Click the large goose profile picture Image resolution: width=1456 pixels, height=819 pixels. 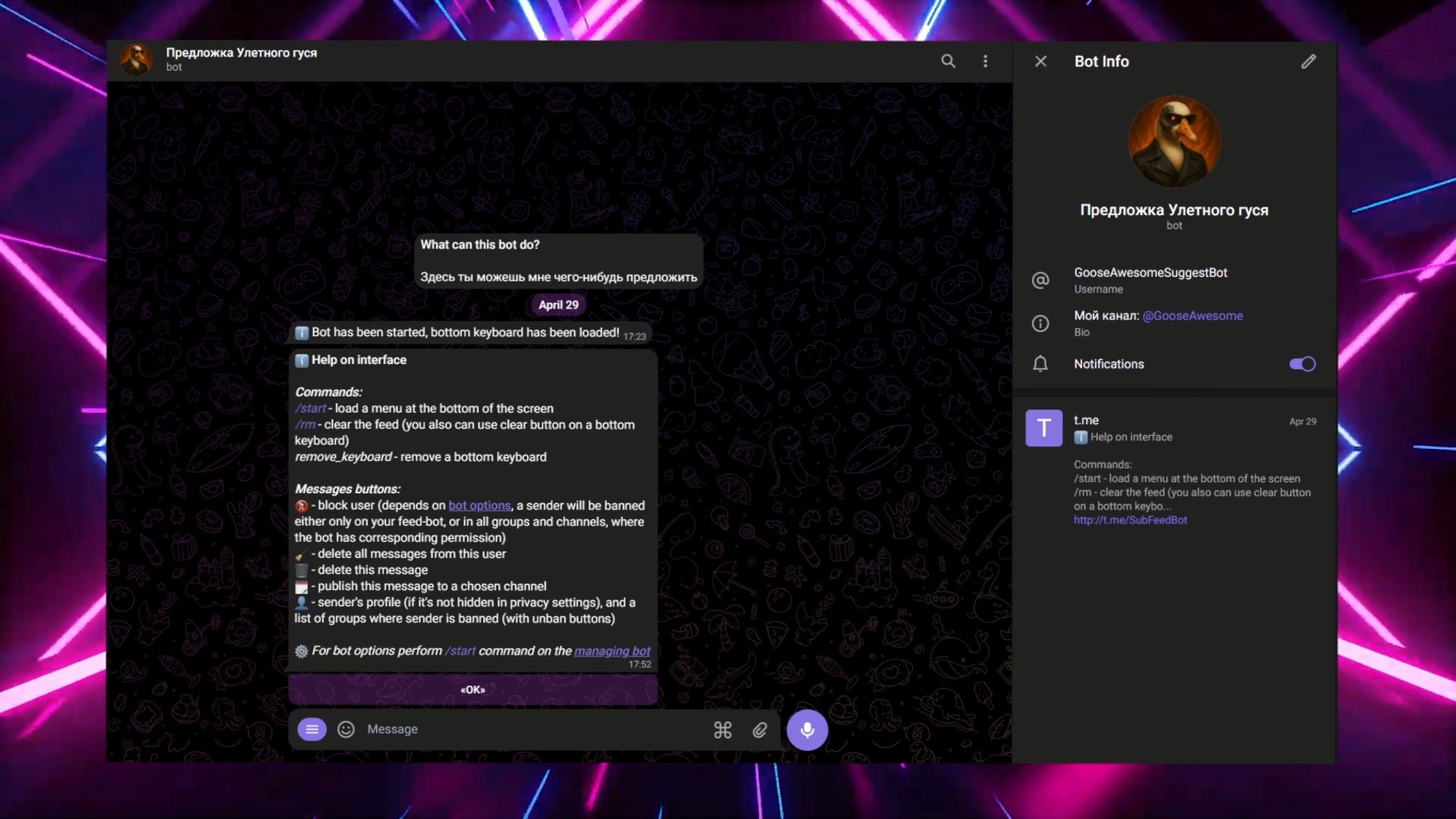click(x=1174, y=142)
